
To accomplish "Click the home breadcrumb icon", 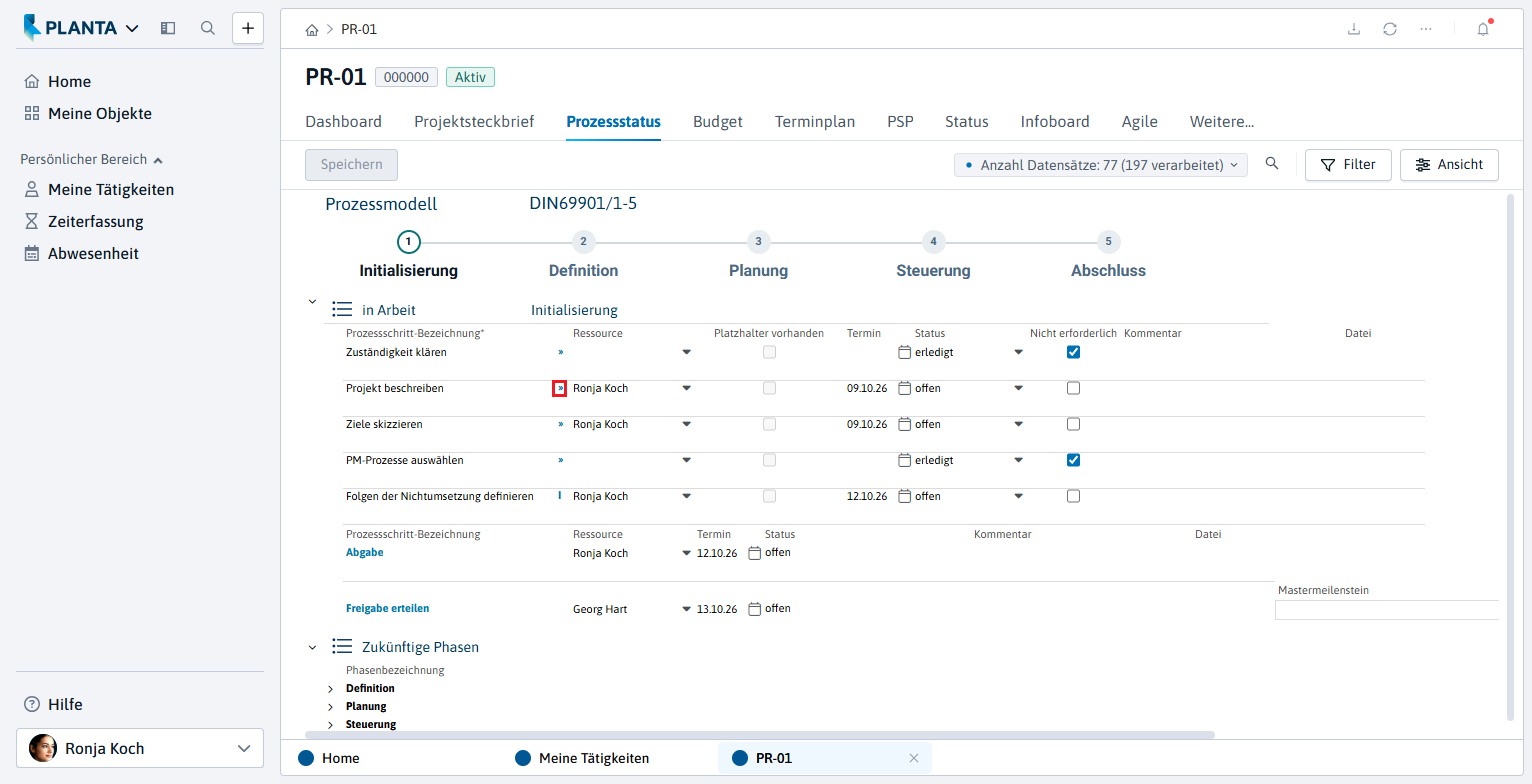I will [x=312, y=30].
